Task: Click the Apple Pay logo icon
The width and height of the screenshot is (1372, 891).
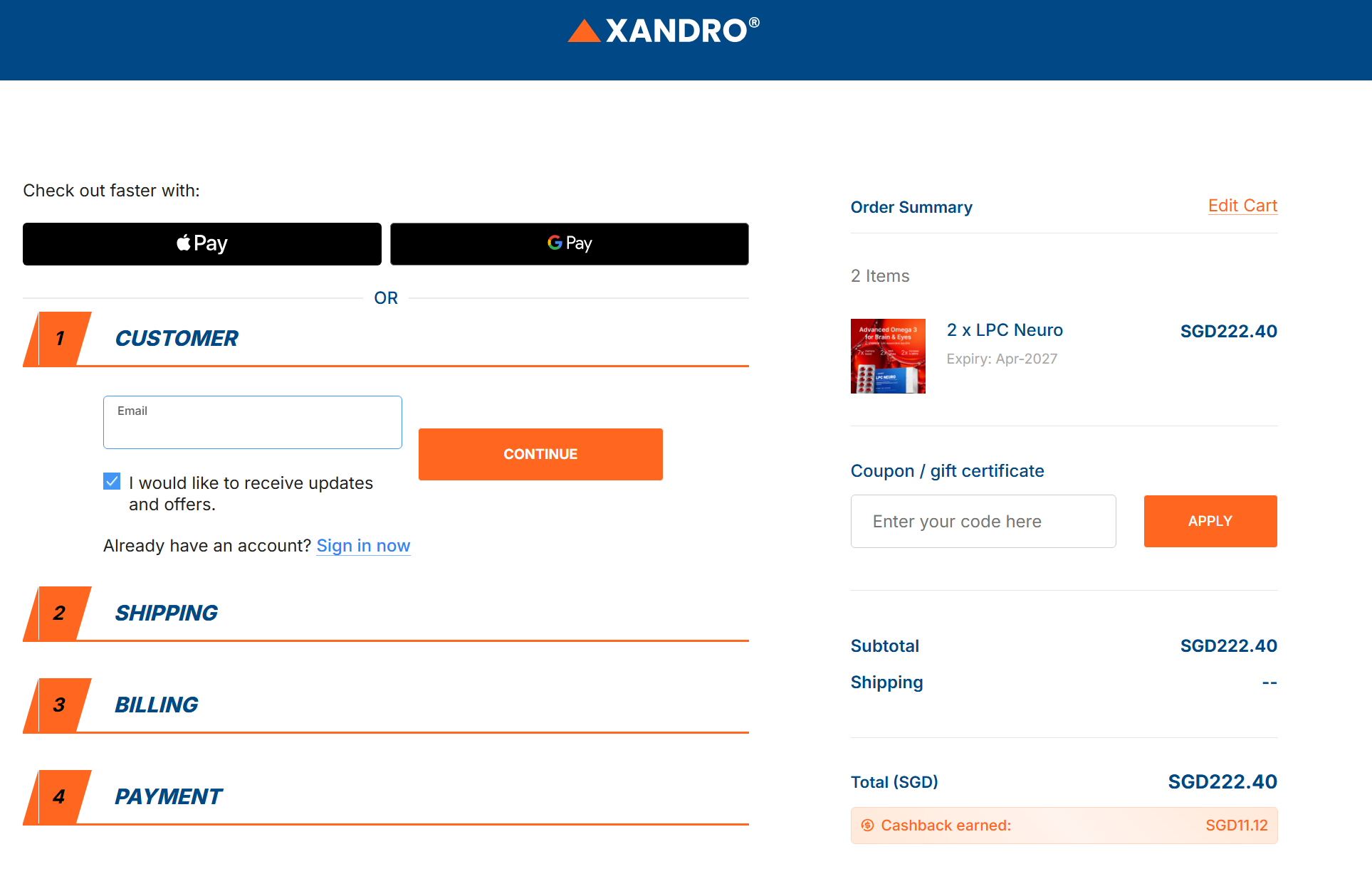Action: point(184,243)
